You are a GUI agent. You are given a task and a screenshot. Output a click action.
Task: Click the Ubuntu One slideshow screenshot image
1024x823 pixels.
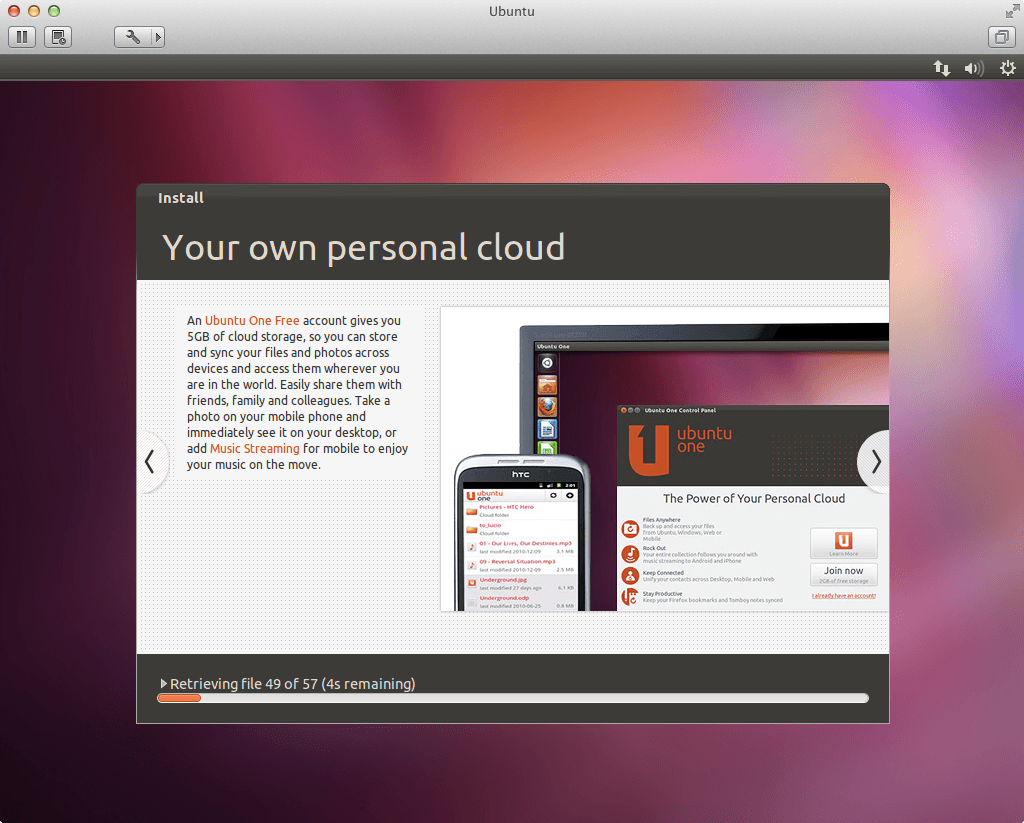coord(665,459)
